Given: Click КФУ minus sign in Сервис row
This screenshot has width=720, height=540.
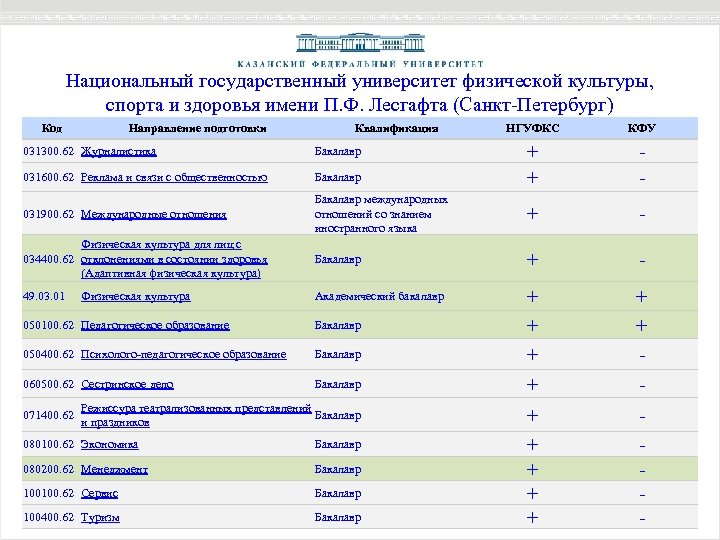Looking at the screenshot, I should tap(642, 495).
